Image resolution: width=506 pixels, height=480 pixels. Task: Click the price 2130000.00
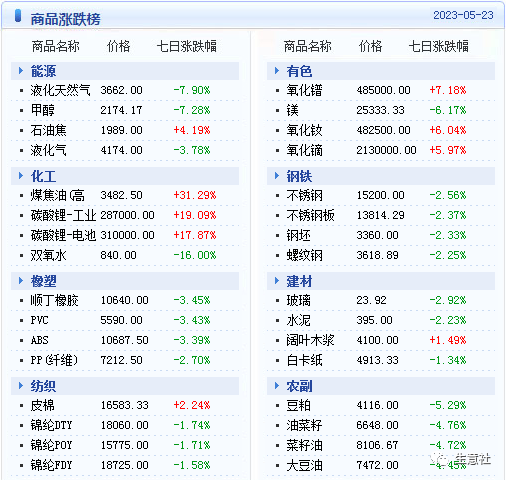click(386, 150)
